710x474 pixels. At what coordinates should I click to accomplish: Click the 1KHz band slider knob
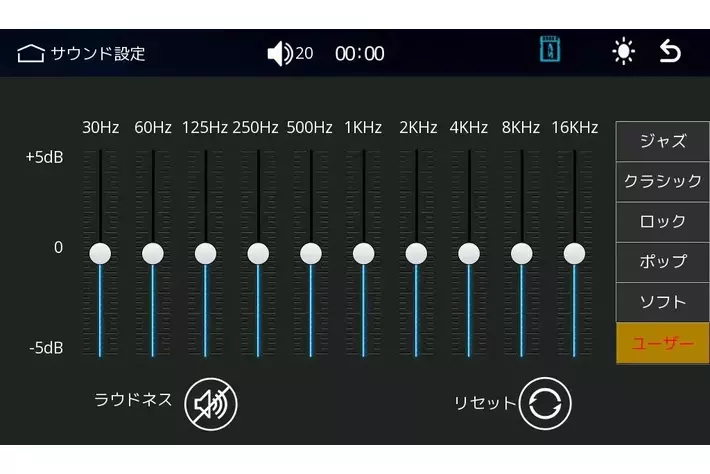(x=363, y=253)
